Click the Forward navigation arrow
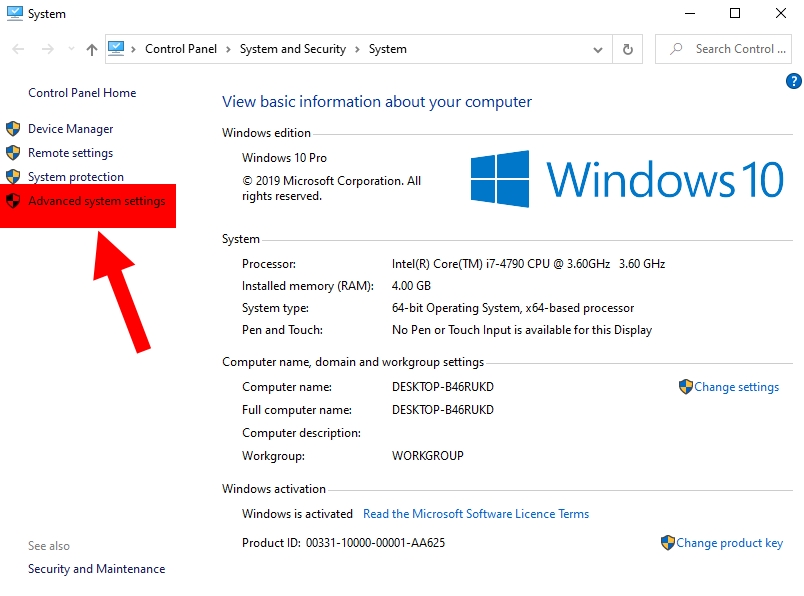 [47, 49]
